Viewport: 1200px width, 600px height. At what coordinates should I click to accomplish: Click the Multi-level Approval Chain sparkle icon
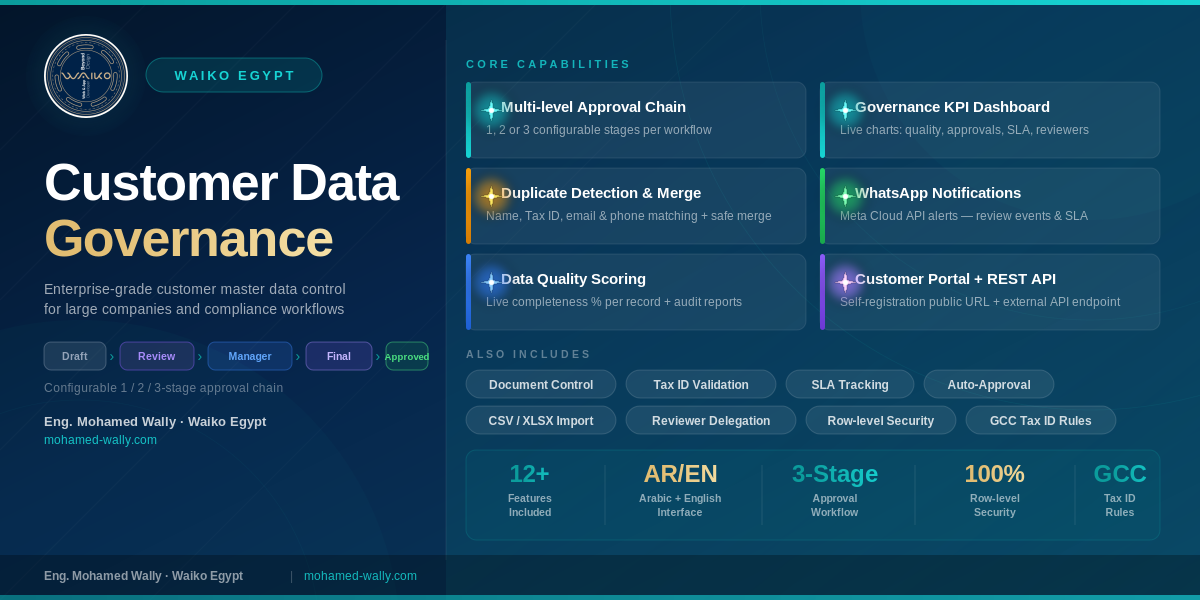click(x=491, y=110)
